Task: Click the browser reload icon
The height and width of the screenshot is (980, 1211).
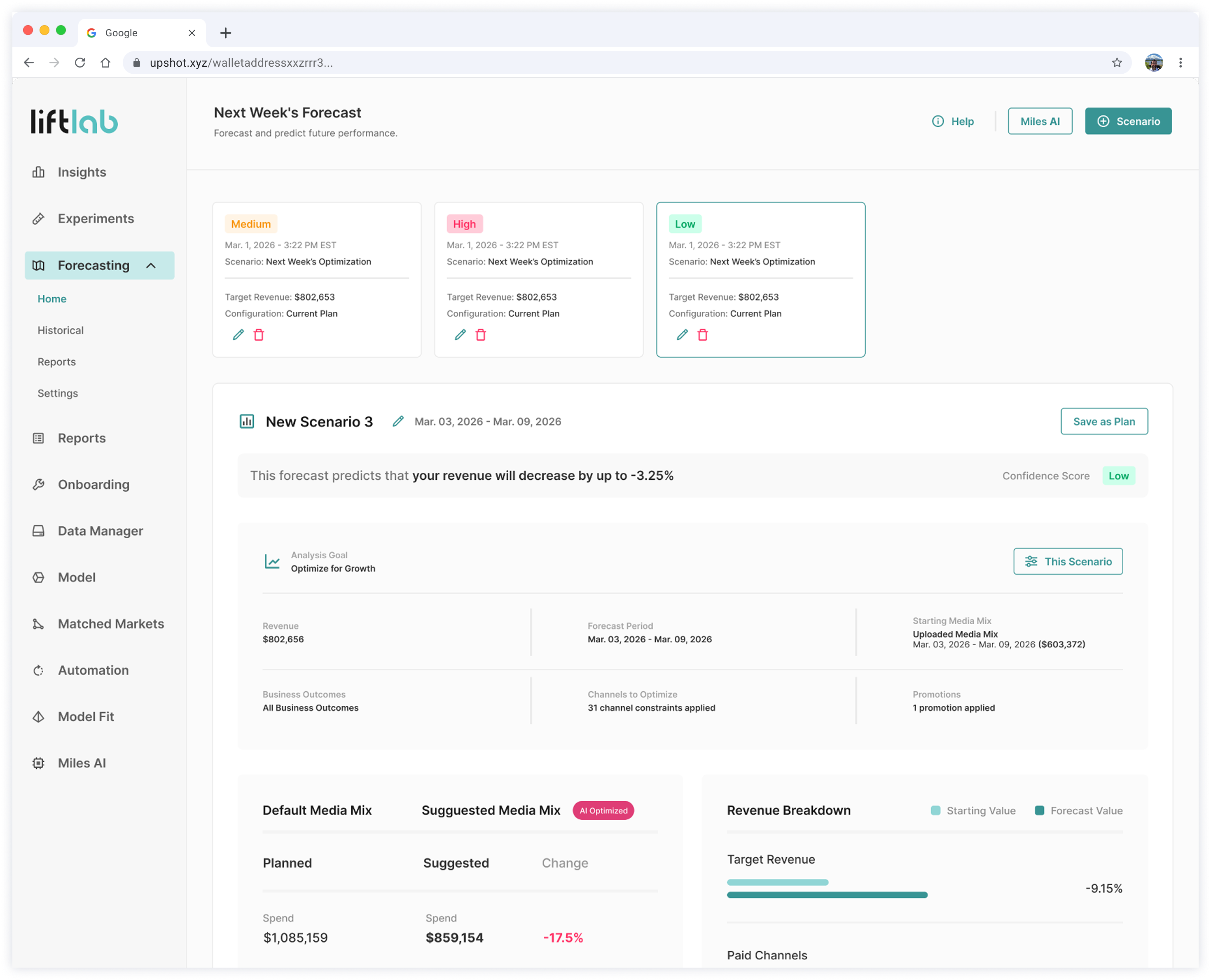Action: [80, 63]
